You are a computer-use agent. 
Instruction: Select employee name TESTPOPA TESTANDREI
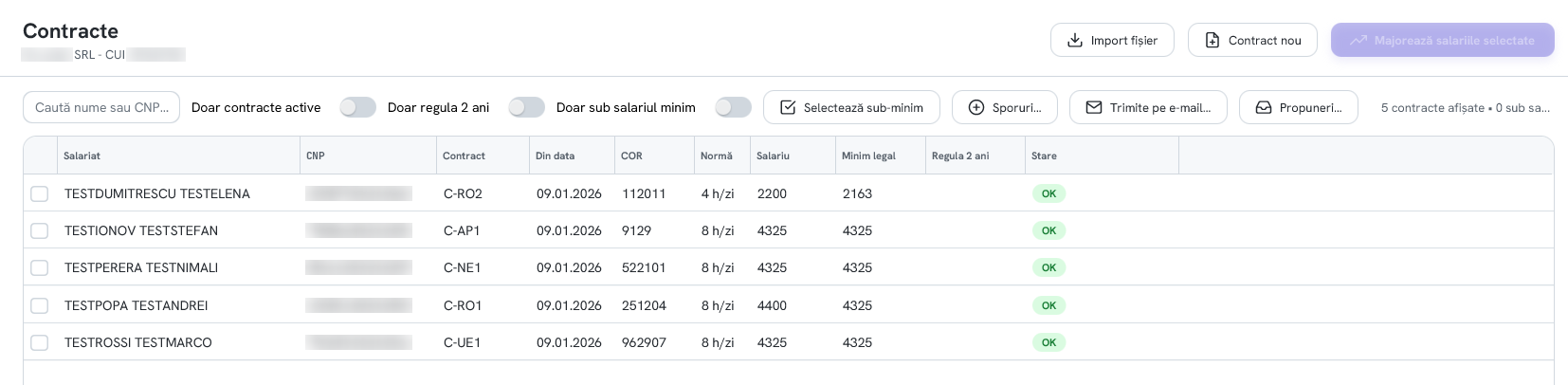[137, 305]
